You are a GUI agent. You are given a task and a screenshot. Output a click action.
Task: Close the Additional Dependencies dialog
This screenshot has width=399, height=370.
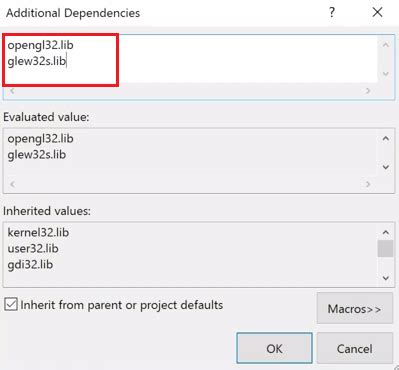coord(377,12)
